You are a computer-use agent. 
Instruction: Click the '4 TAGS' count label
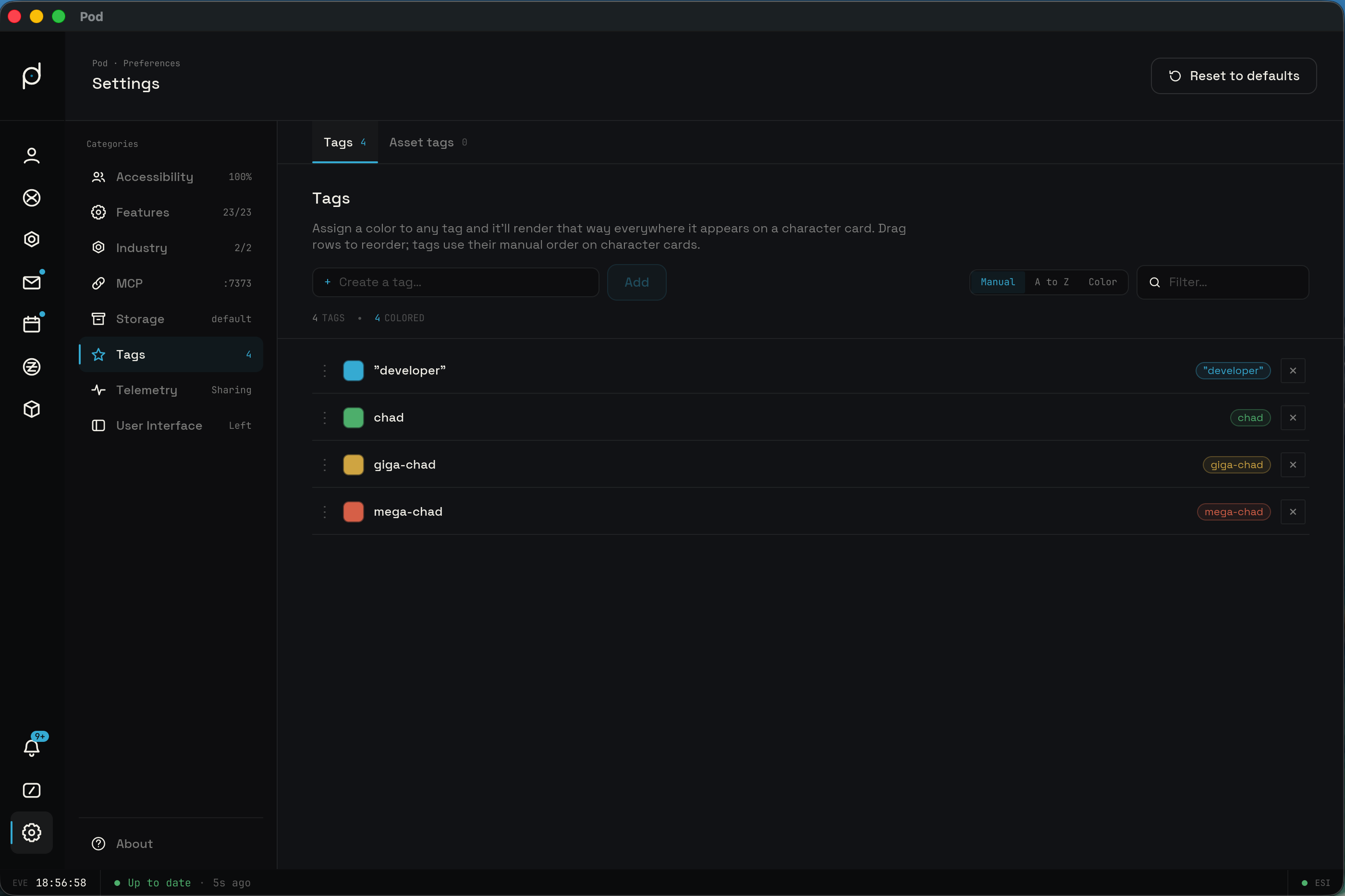tap(328, 318)
